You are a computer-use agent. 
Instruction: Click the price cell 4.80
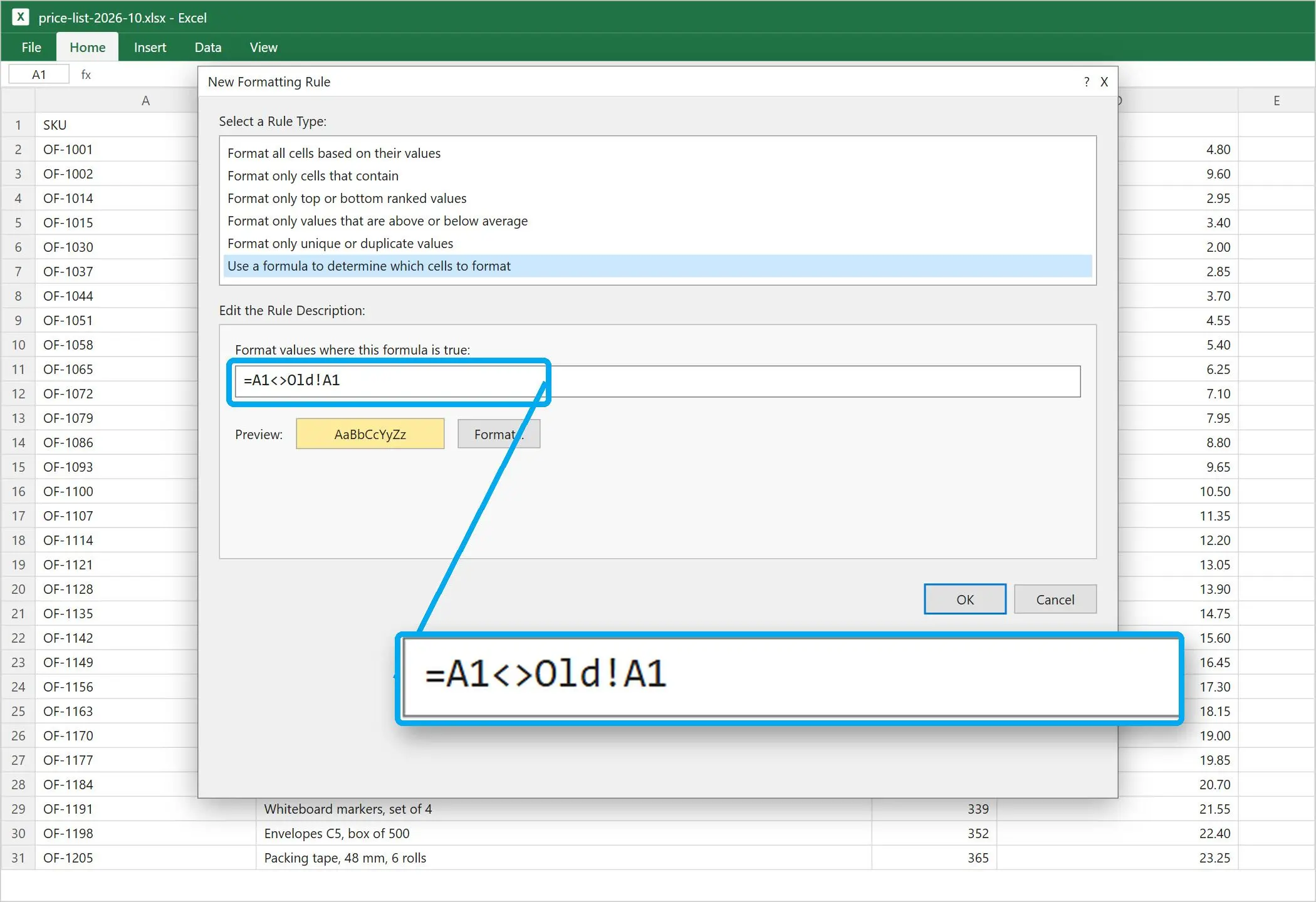[x=1178, y=150]
